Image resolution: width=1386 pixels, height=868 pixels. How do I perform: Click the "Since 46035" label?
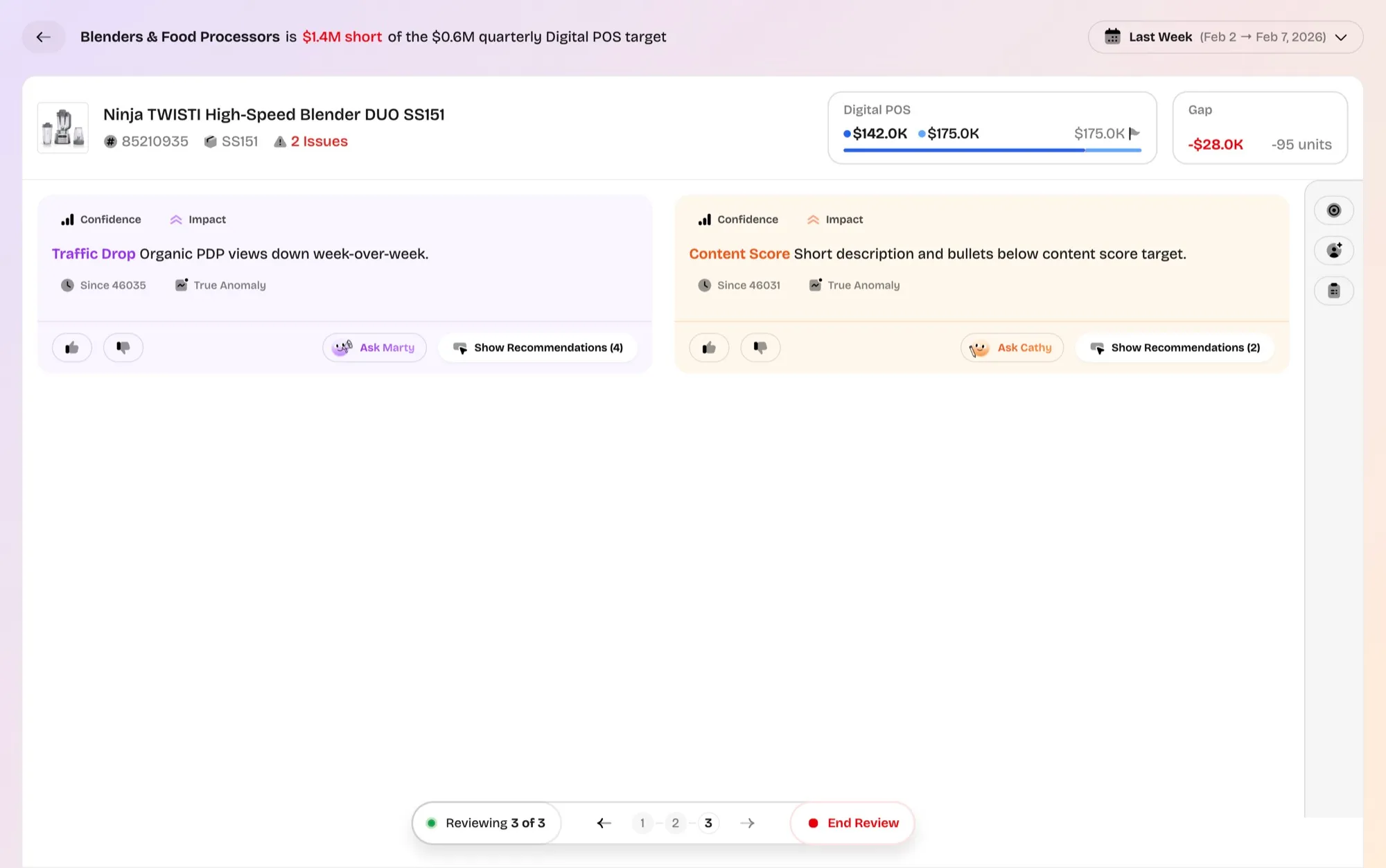tap(113, 285)
